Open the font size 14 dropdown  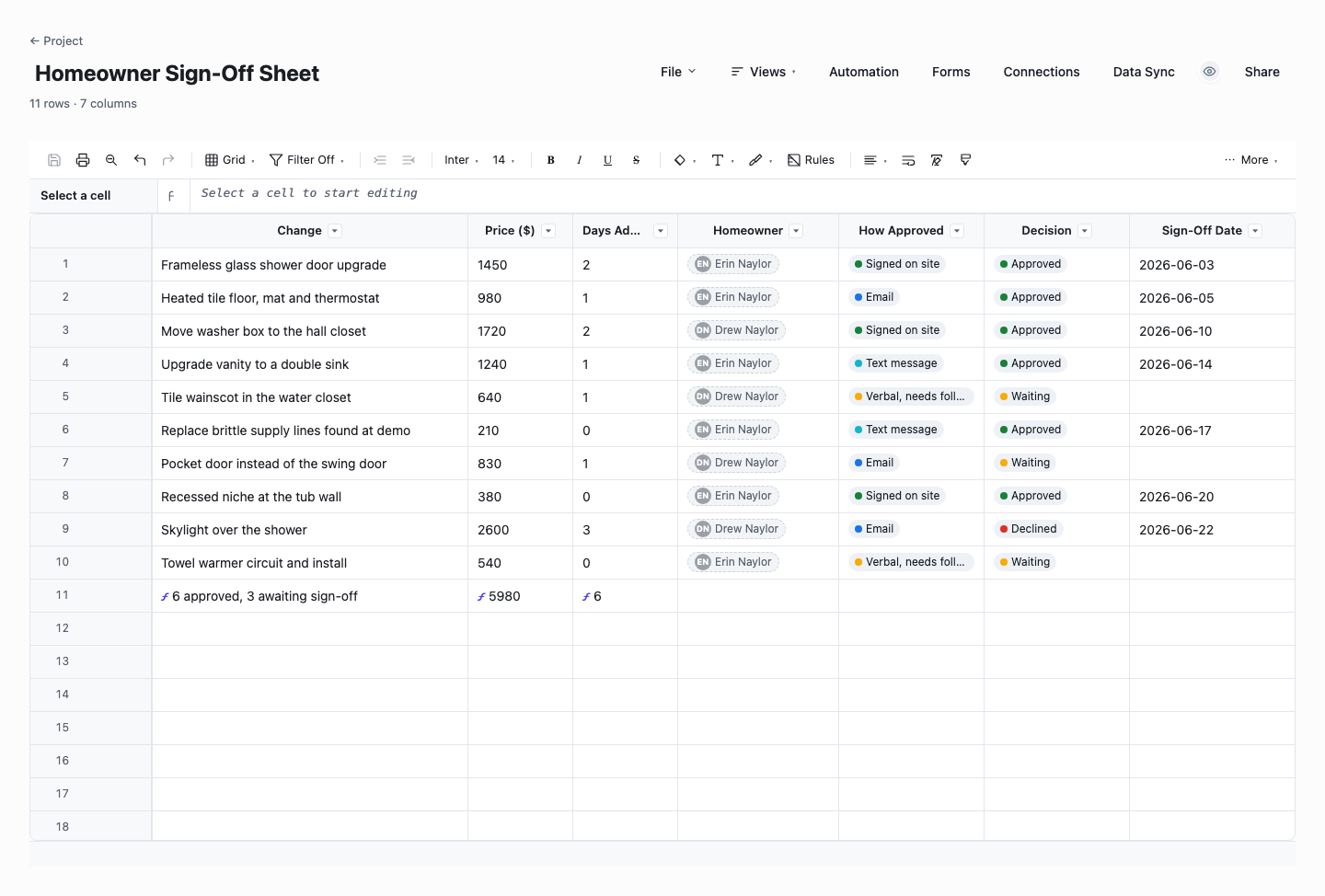[x=503, y=160]
